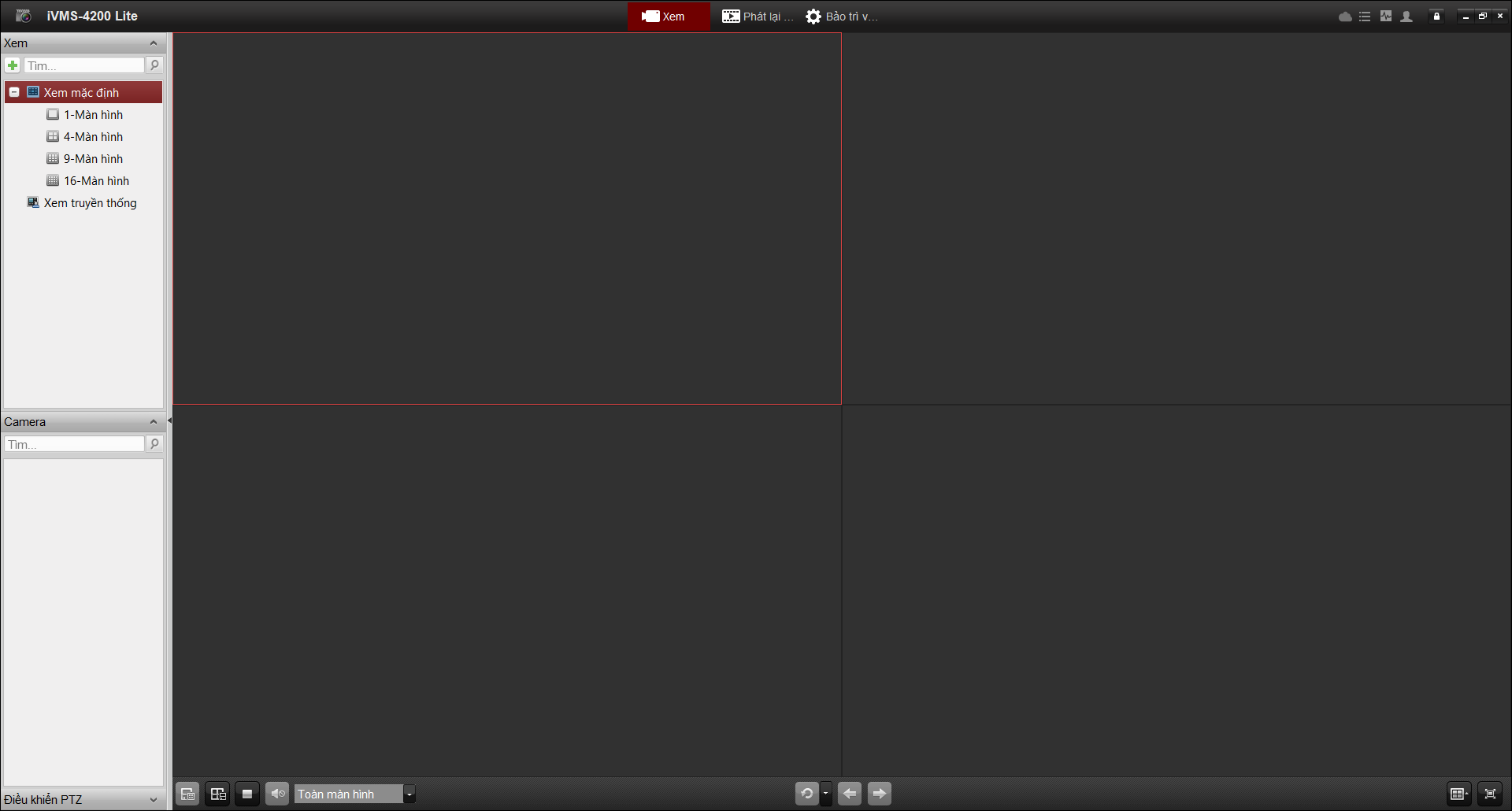Click the Camera panel search field
1512x811 pixels.
(x=75, y=444)
